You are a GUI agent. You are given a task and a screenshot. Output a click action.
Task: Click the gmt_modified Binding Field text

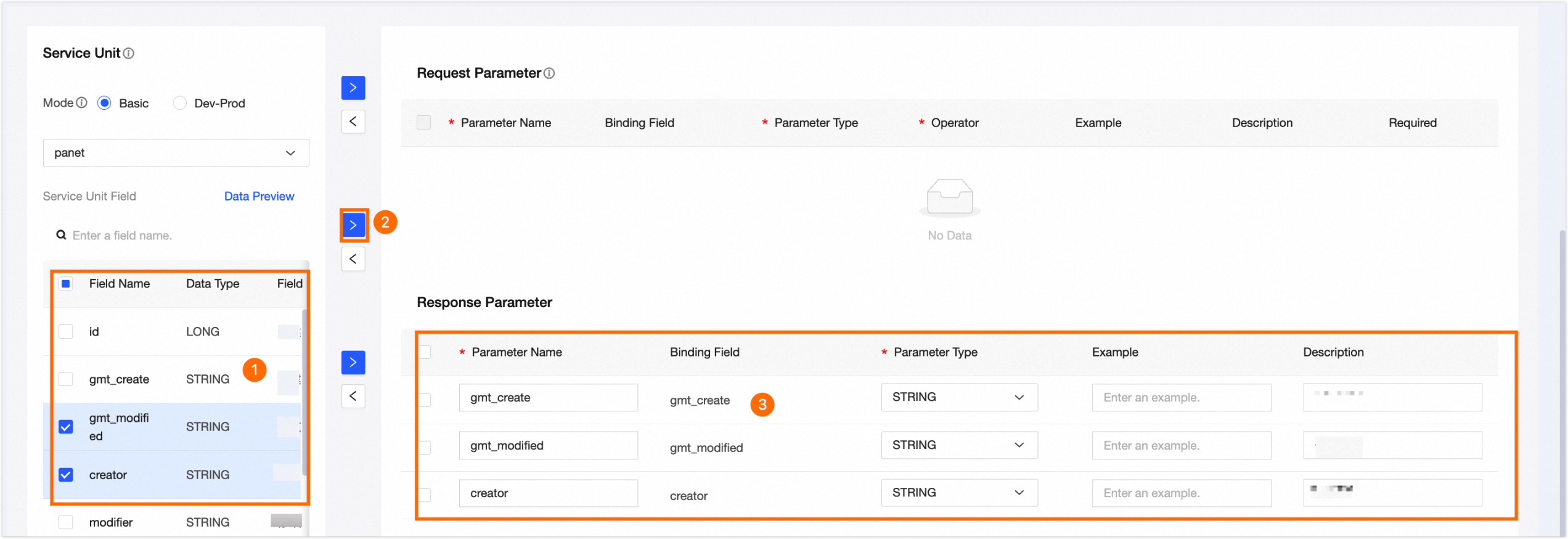706,448
